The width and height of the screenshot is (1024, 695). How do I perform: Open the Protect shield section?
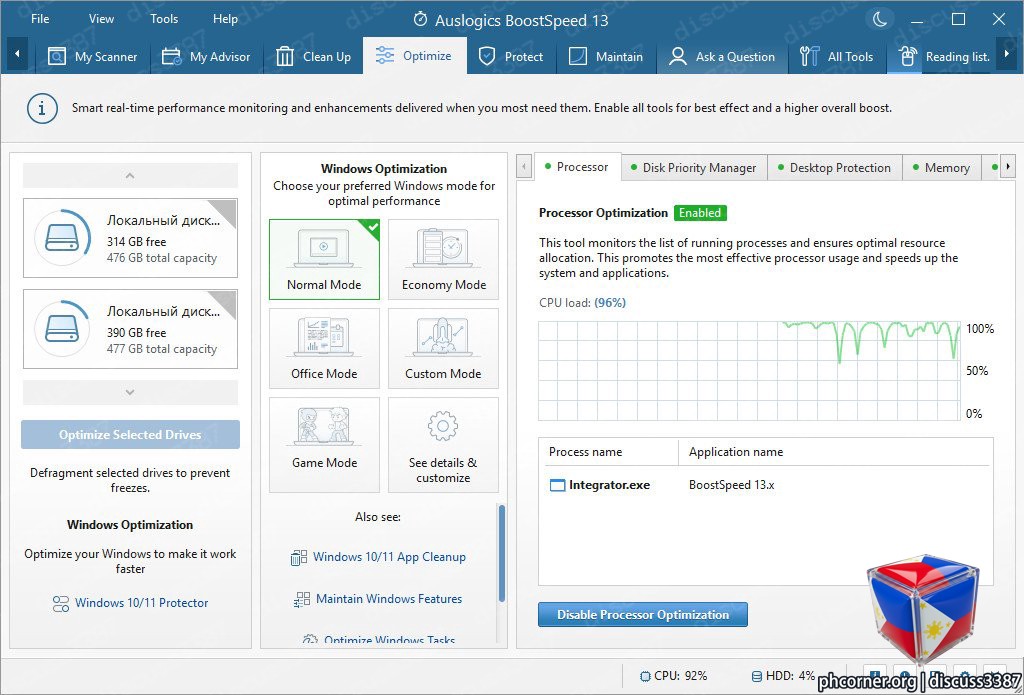point(511,57)
